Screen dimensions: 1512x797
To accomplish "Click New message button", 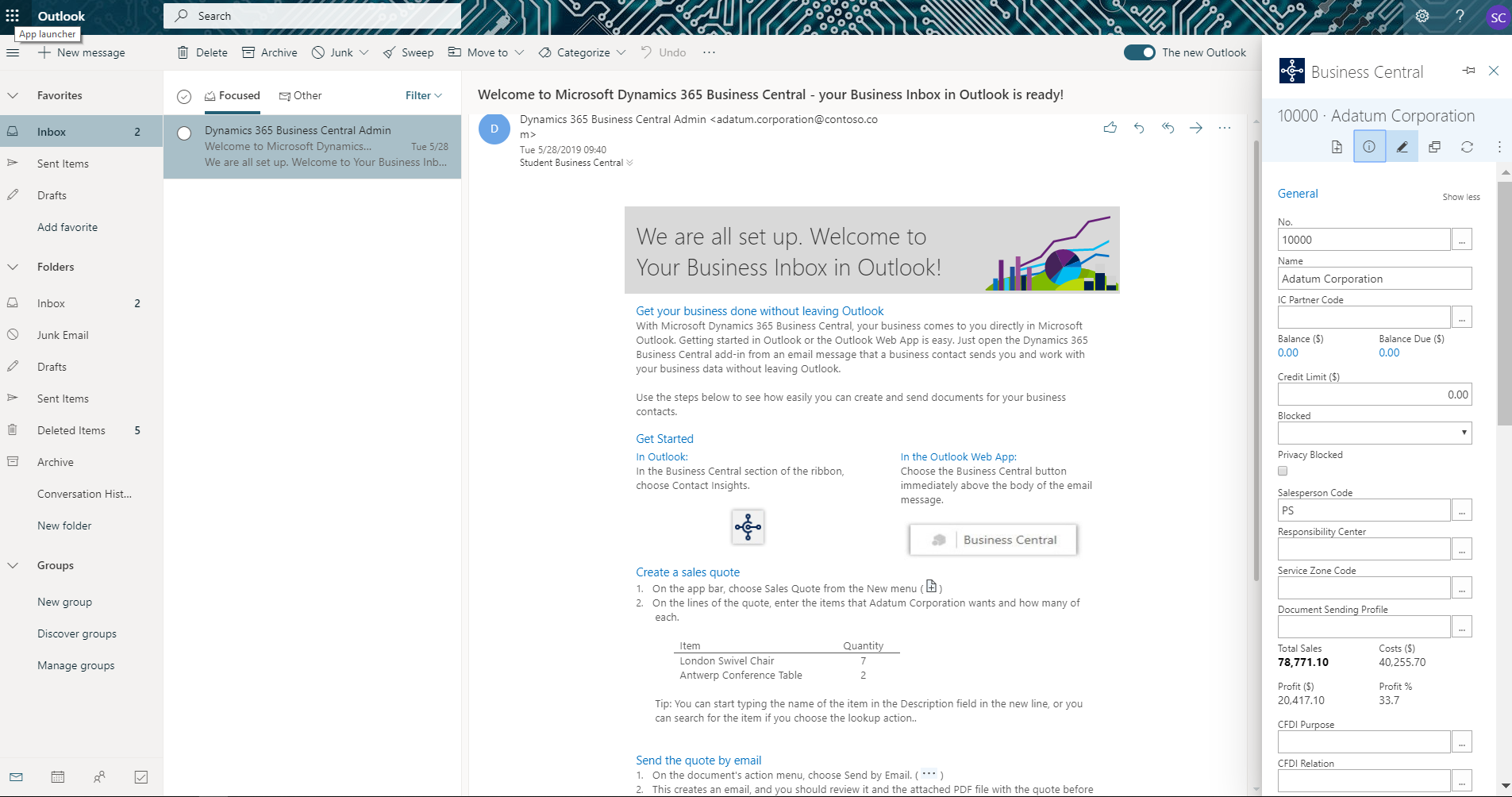I will point(82,52).
